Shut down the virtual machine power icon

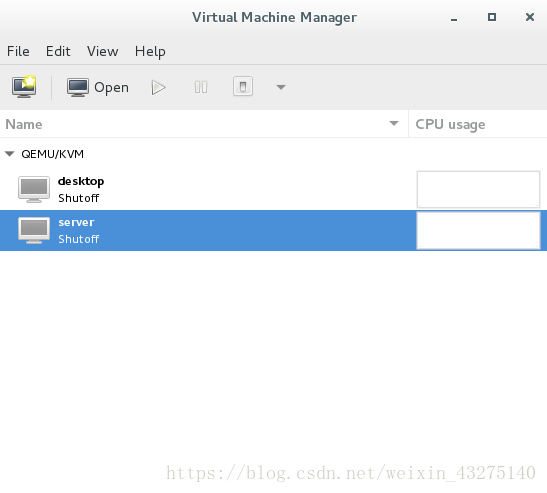pyautogui.click(x=243, y=87)
